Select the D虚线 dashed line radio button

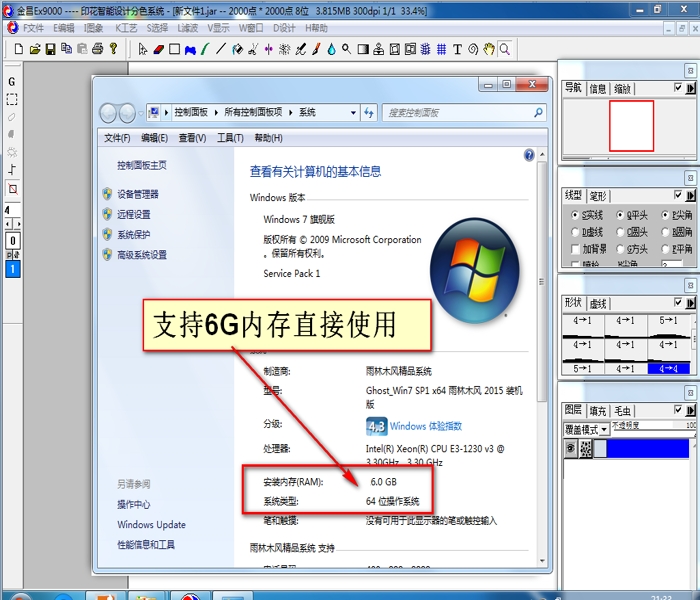tap(575, 232)
